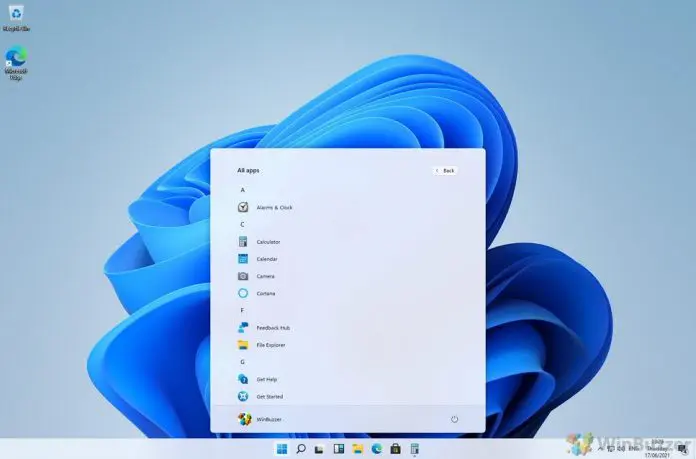696x459 pixels.
Task: Open Cortana from All apps
Action: 264,293
